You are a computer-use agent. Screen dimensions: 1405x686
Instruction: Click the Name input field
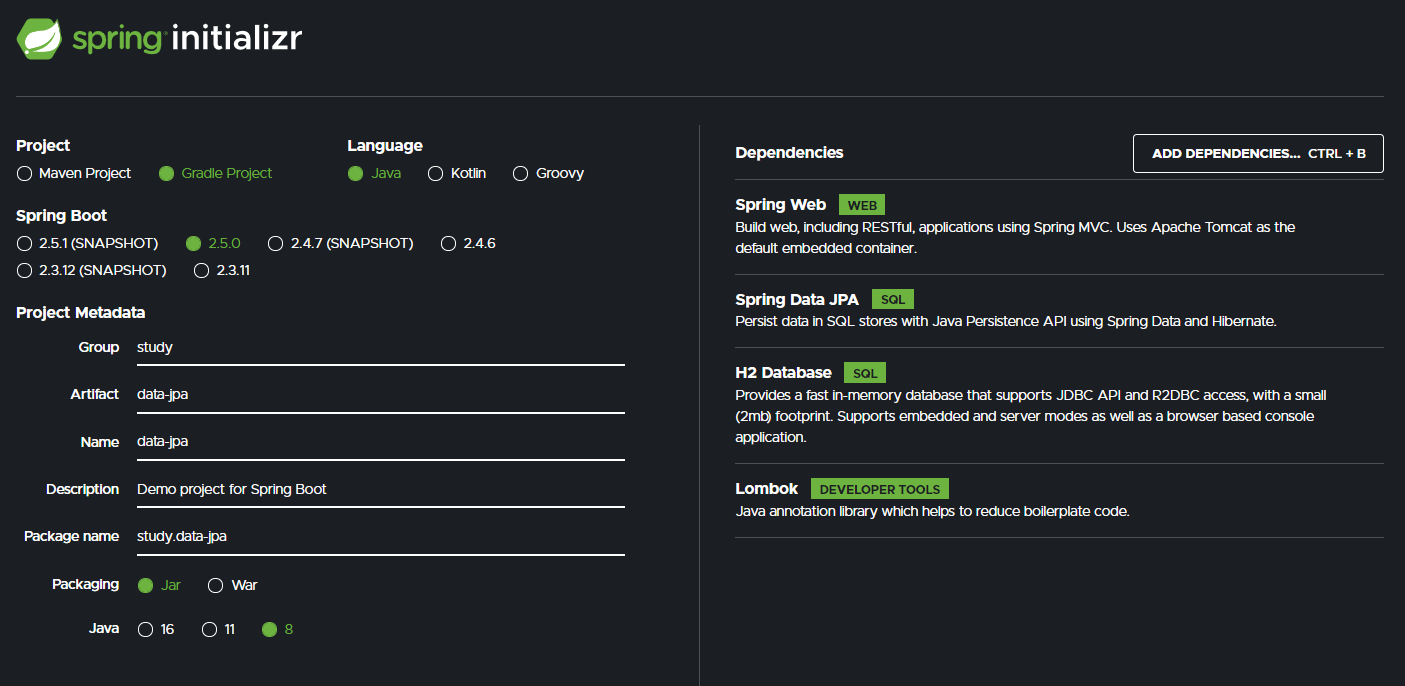(381, 442)
